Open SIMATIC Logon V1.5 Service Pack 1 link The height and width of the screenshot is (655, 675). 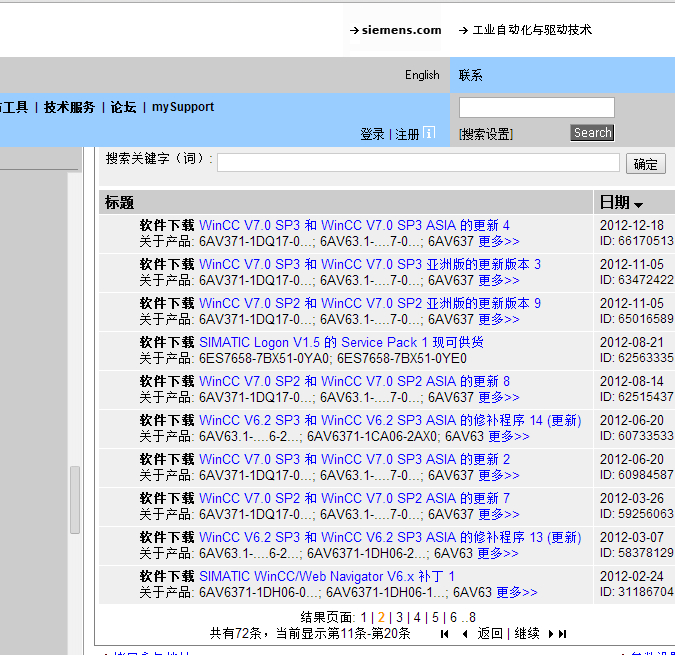pos(341,343)
